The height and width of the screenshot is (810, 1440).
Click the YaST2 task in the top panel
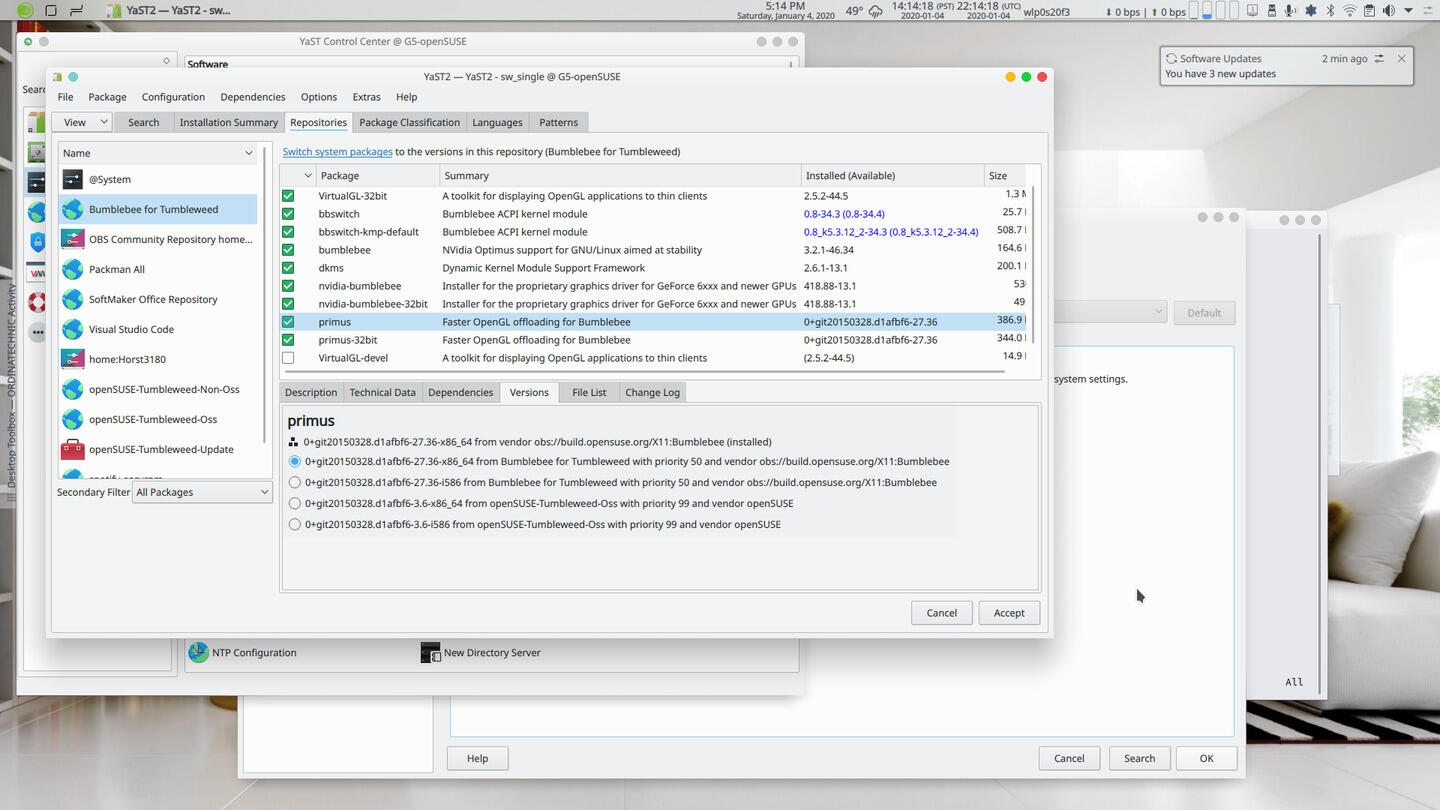(x=170, y=10)
